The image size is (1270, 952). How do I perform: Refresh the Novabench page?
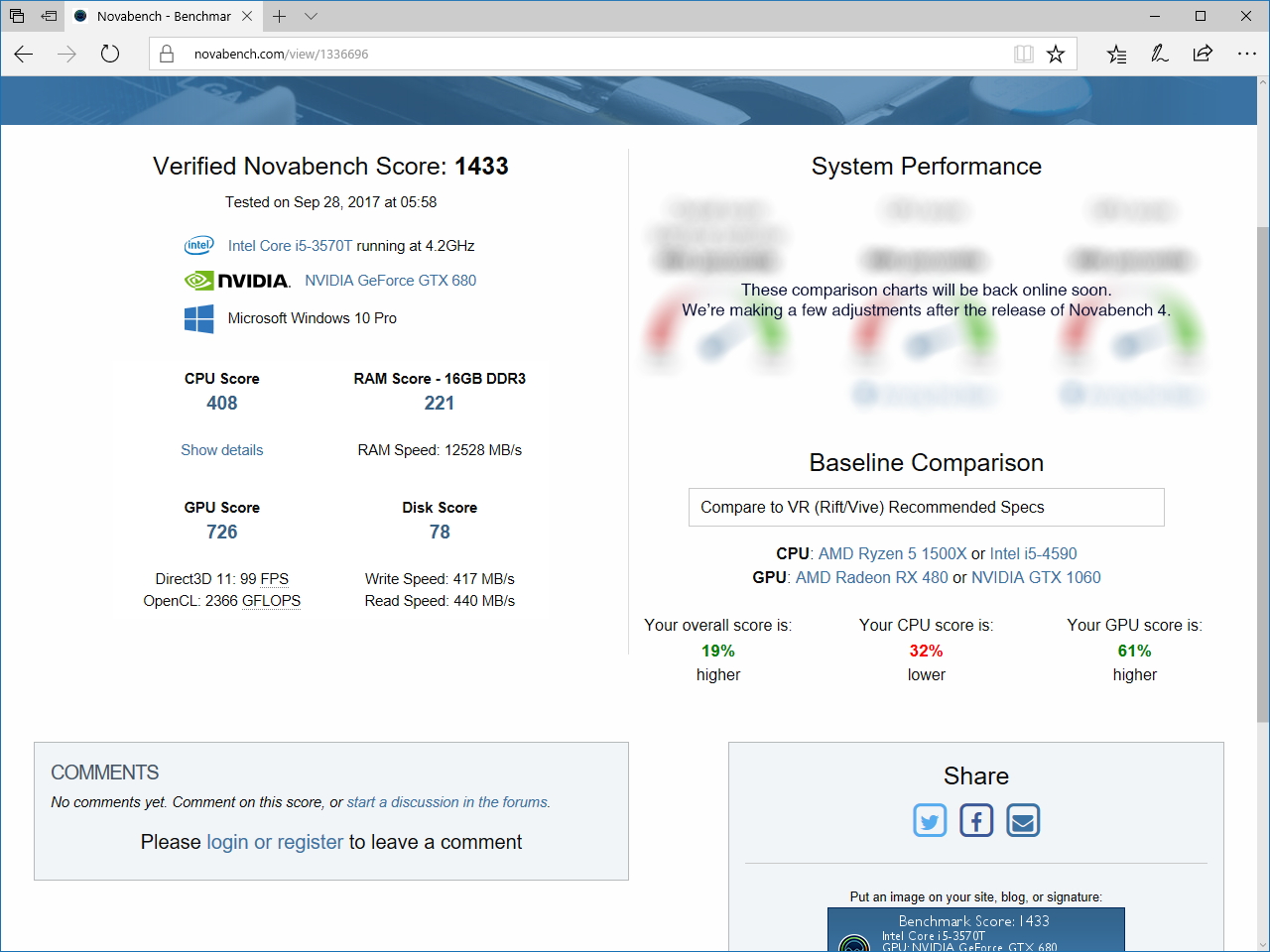[110, 55]
